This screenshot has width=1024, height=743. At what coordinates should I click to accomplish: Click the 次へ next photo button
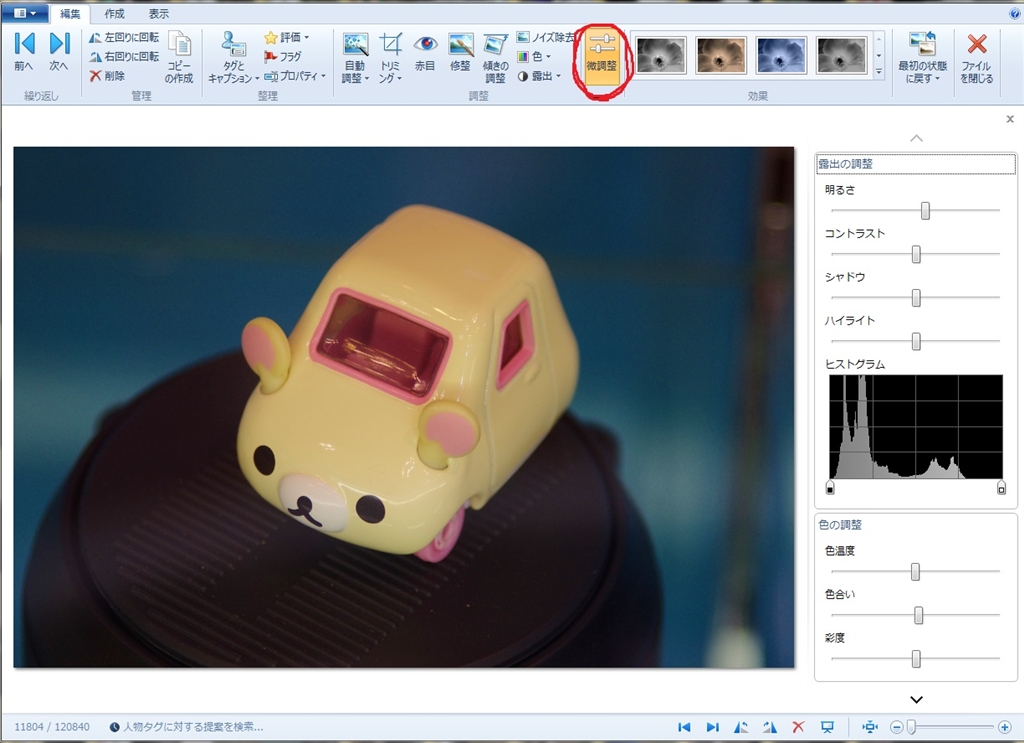59,50
